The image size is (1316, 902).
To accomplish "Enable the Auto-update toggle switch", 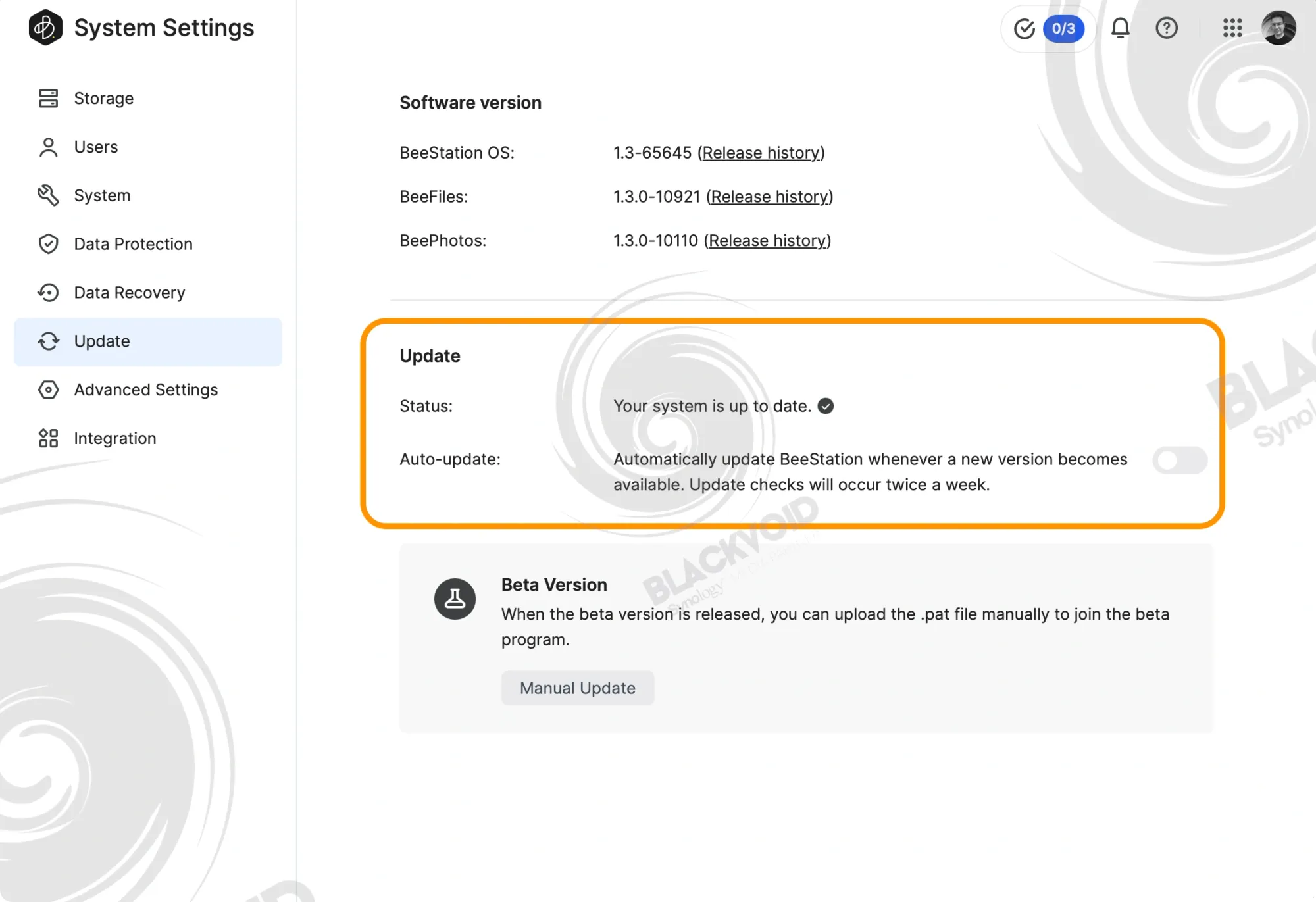I will [x=1180, y=460].
